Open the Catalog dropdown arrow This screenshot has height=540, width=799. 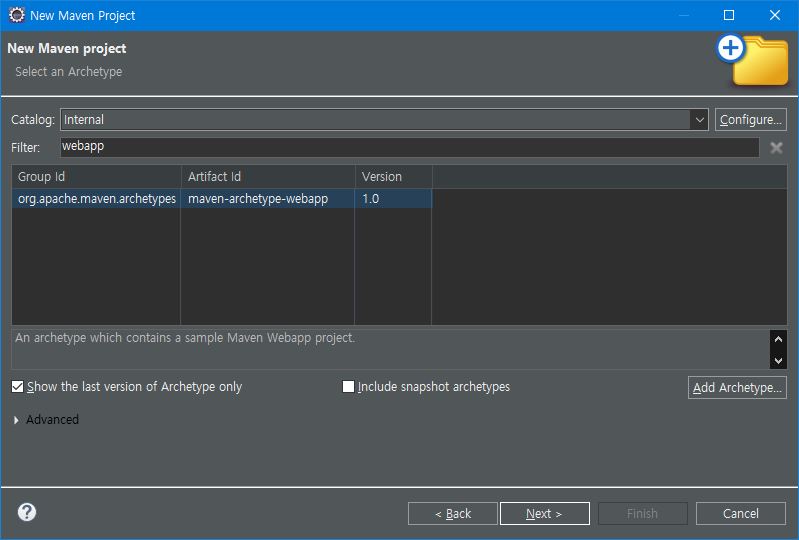coord(699,120)
